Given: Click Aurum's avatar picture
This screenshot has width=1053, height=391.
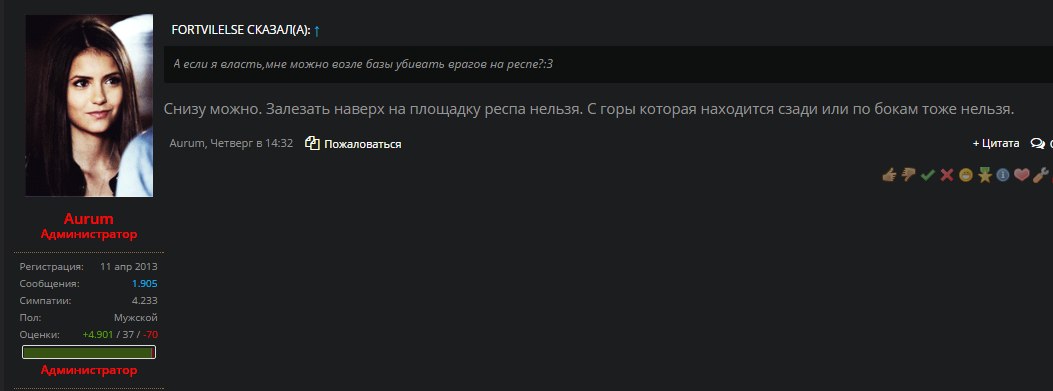Looking at the screenshot, I should (89, 105).
